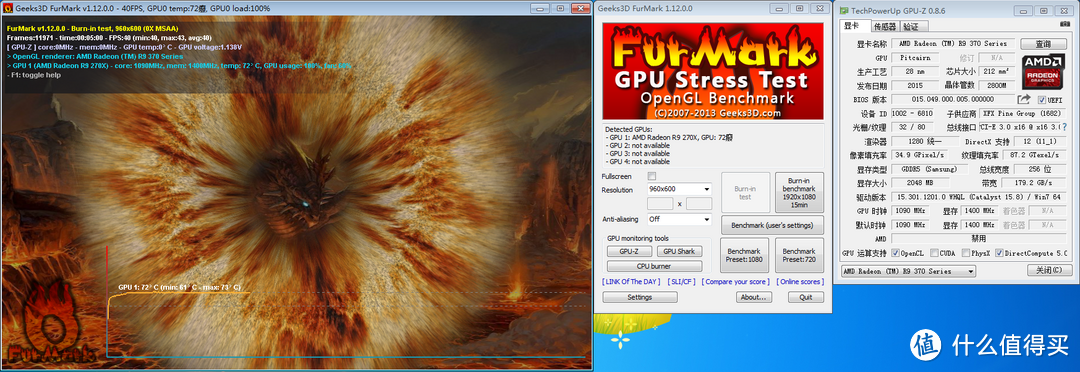Image resolution: width=1080 pixels, height=372 pixels.
Task: Launch GPU-Z from monitoring tools
Action: point(629,251)
